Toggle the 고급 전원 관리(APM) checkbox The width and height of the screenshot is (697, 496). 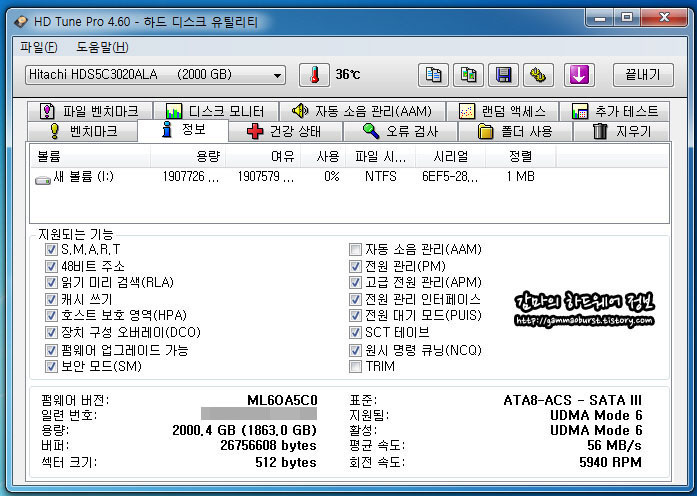355,283
